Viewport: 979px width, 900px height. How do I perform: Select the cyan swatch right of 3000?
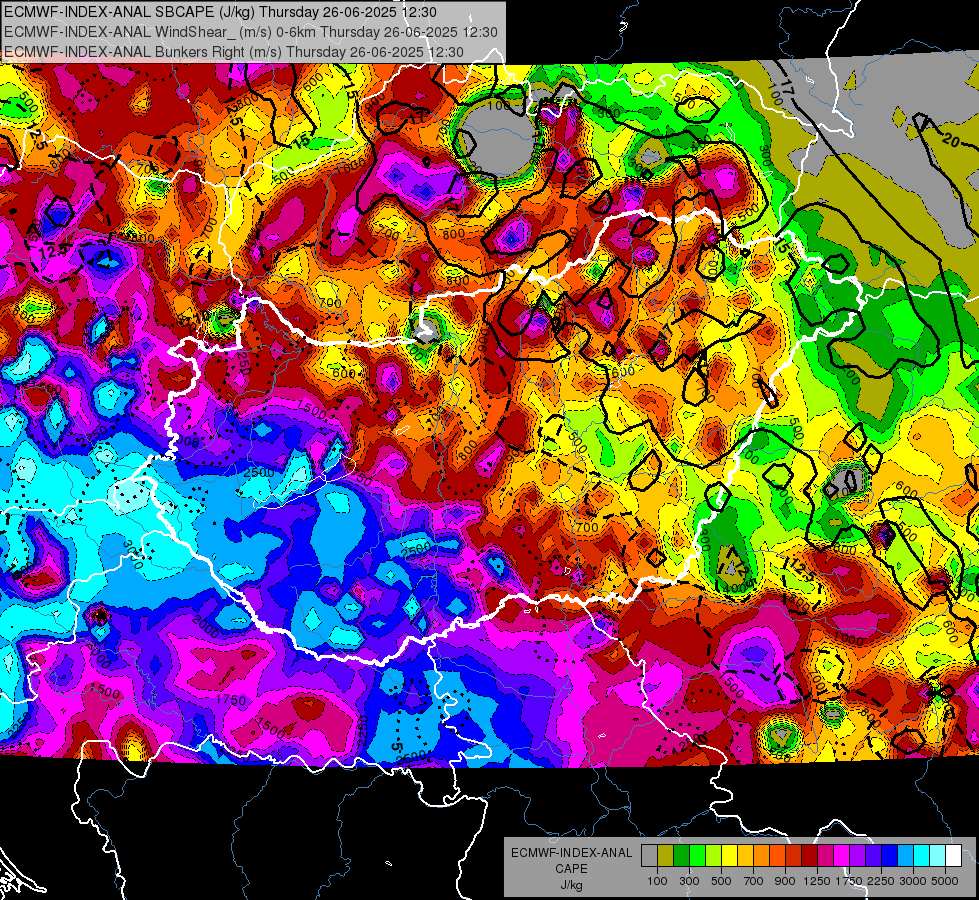pos(922,855)
